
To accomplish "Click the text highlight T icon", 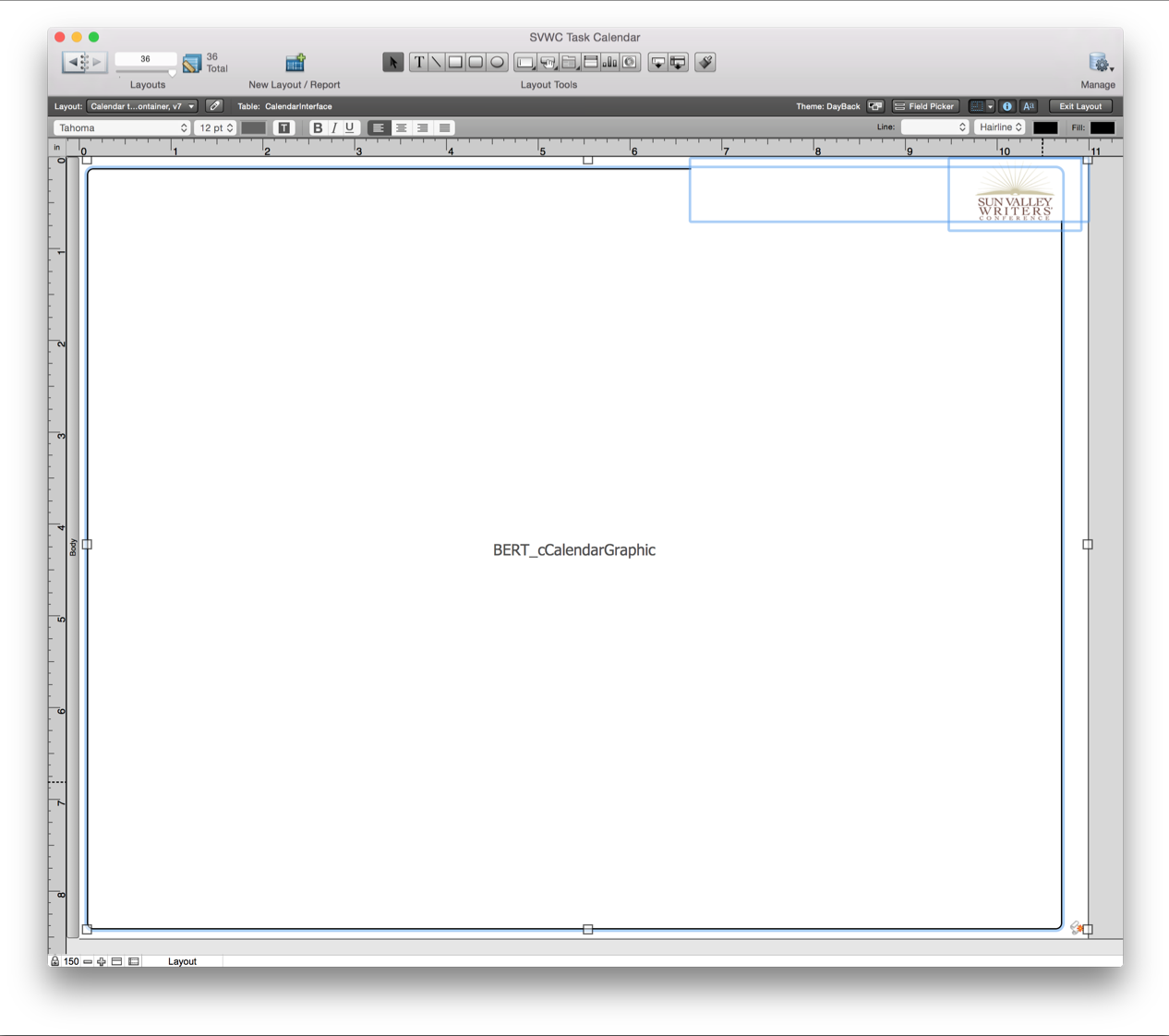I will pos(284,127).
